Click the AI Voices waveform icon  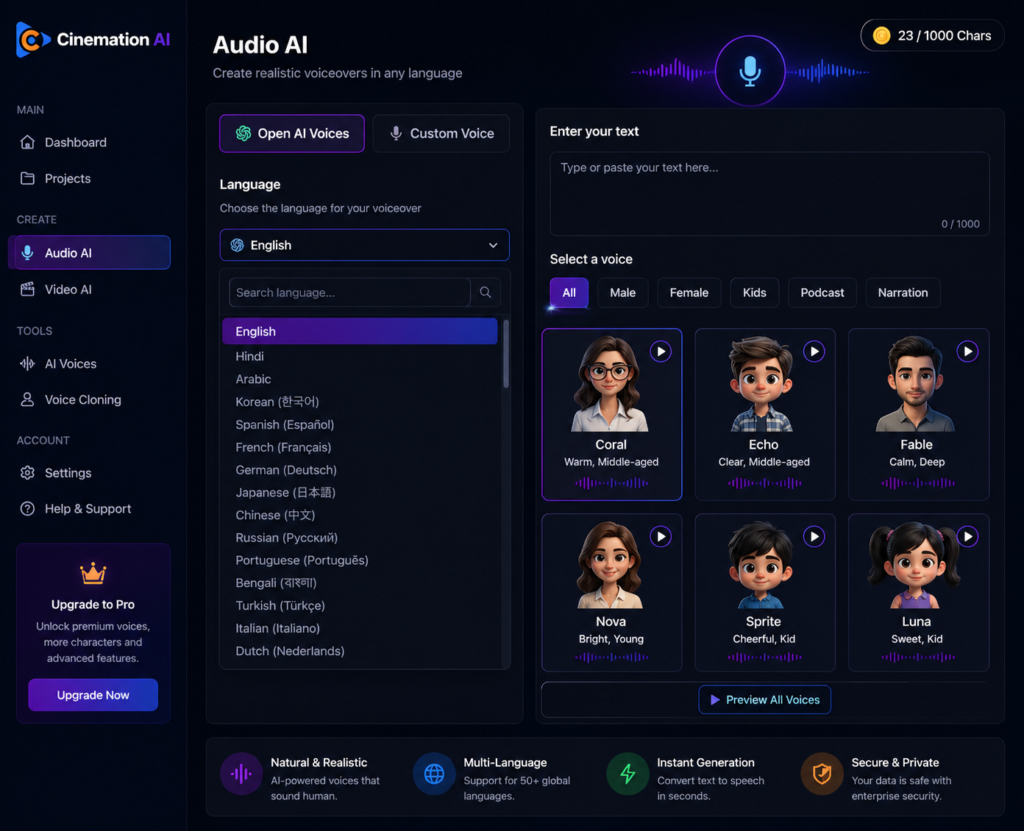tap(27, 364)
